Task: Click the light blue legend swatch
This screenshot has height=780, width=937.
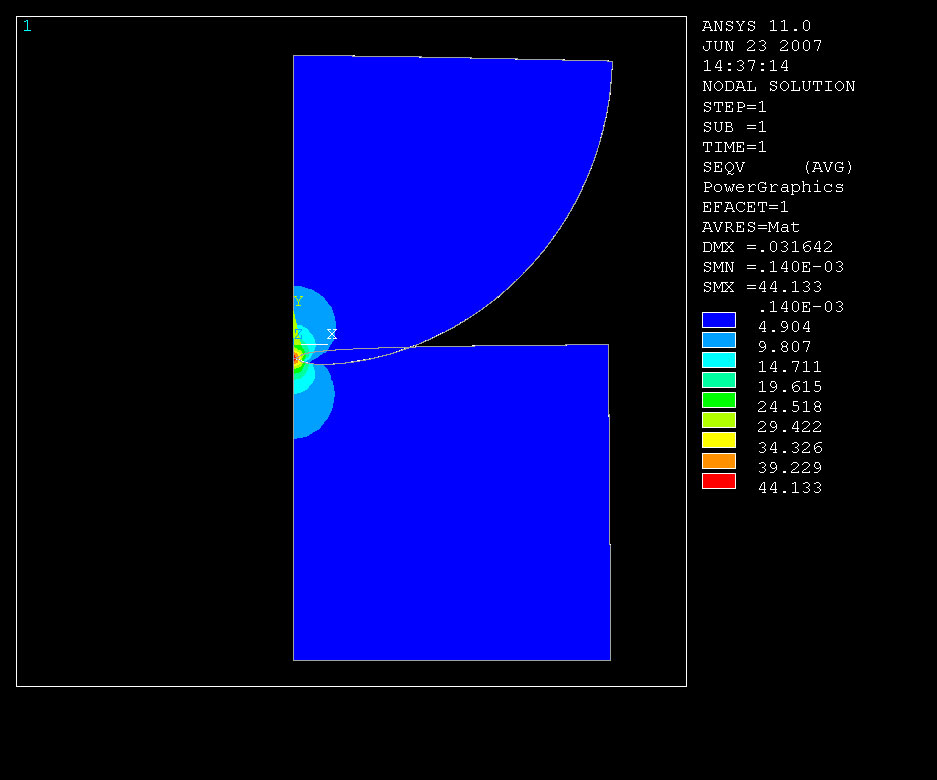Action: coord(718,340)
